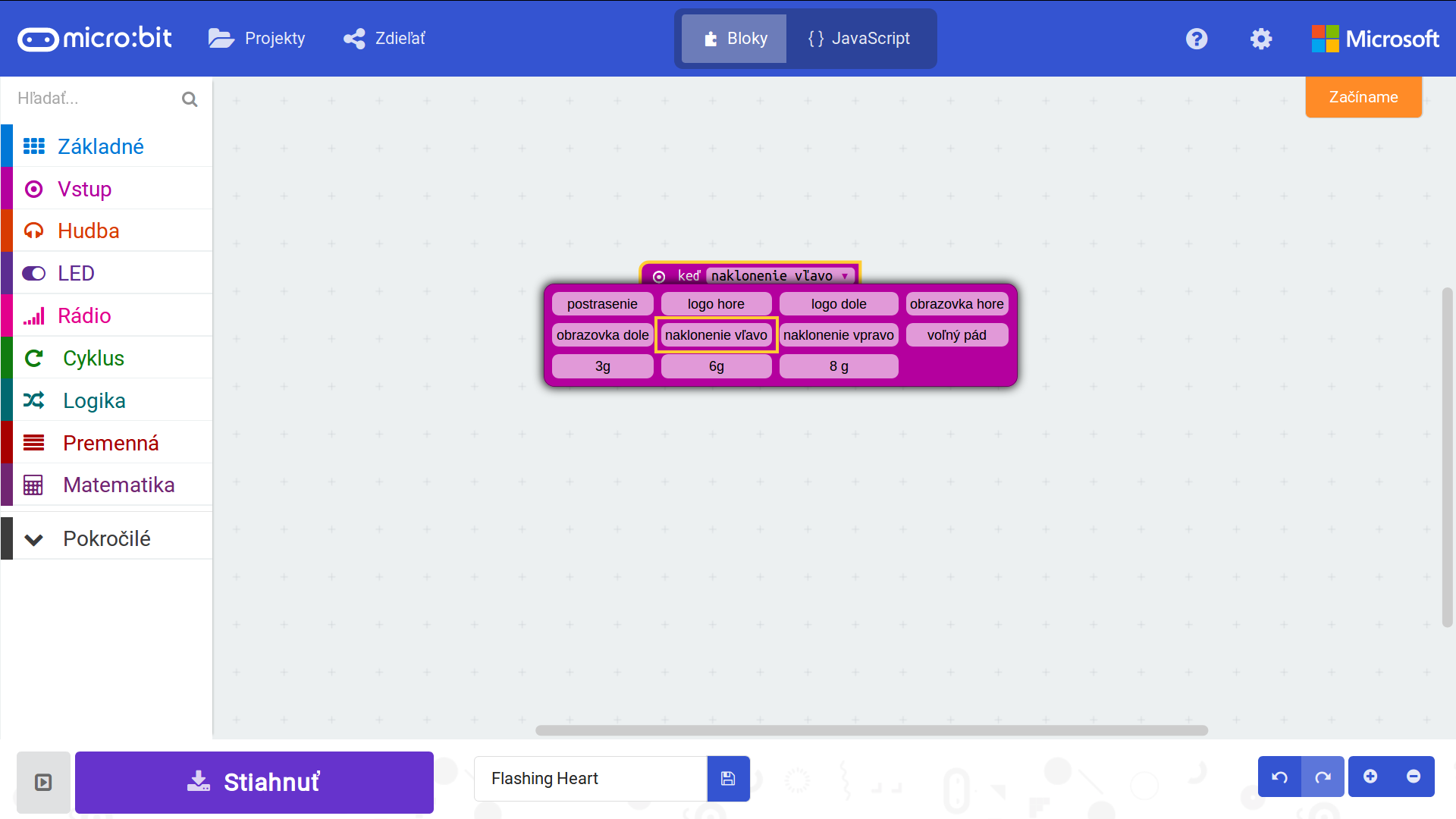Image resolution: width=1456 pixels, height=819 pixels.
Task: Click the Flashing Heart project name field
Action: click(590, 779)
